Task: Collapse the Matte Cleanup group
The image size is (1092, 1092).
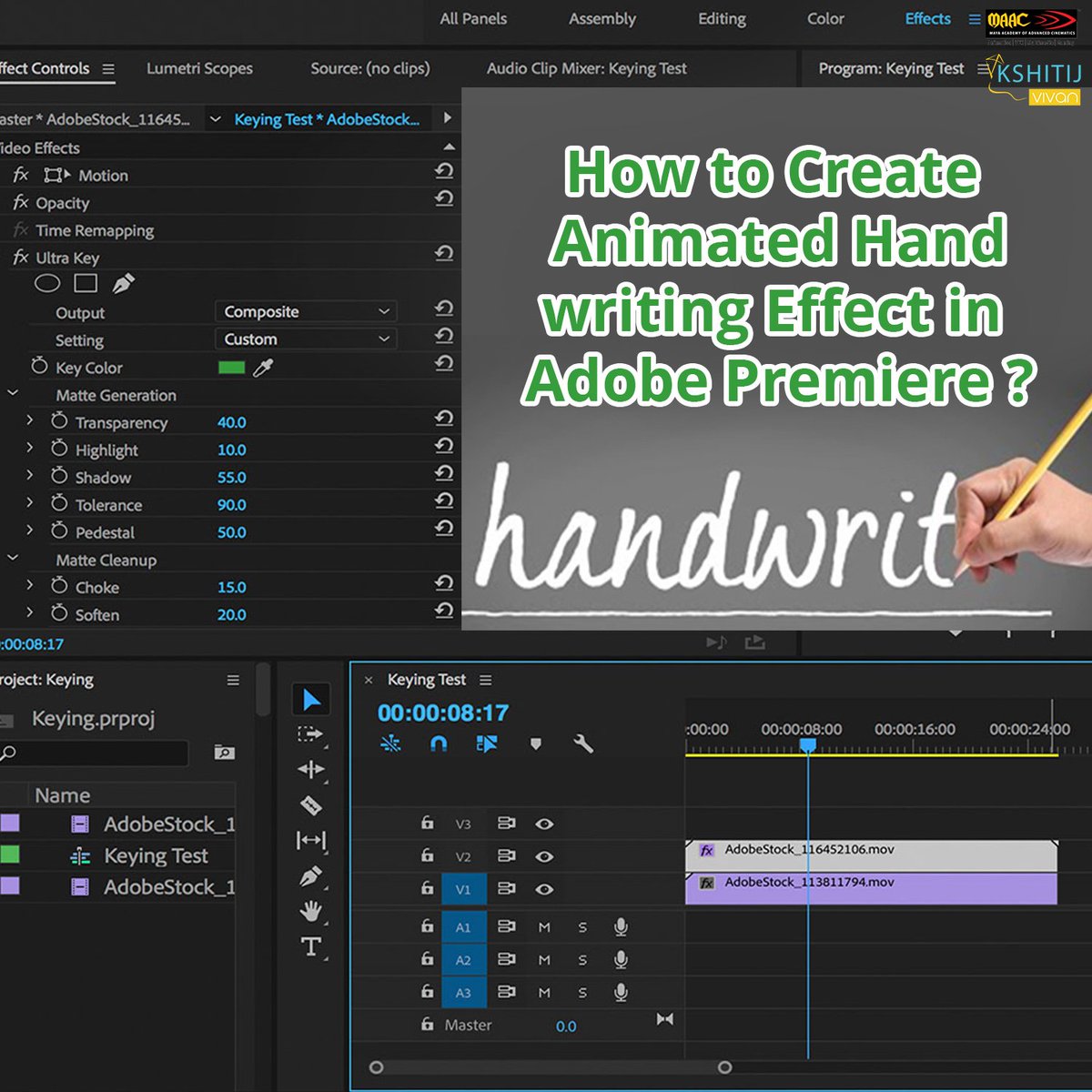Action: [x=13, y=558]
